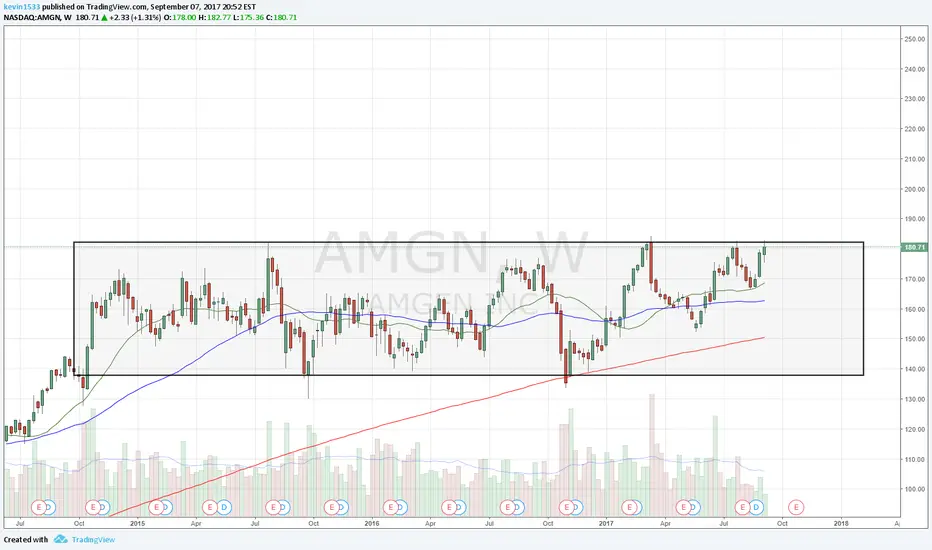Click the 100.00 price axis label

pyautogui.click(x=914, y=489)
